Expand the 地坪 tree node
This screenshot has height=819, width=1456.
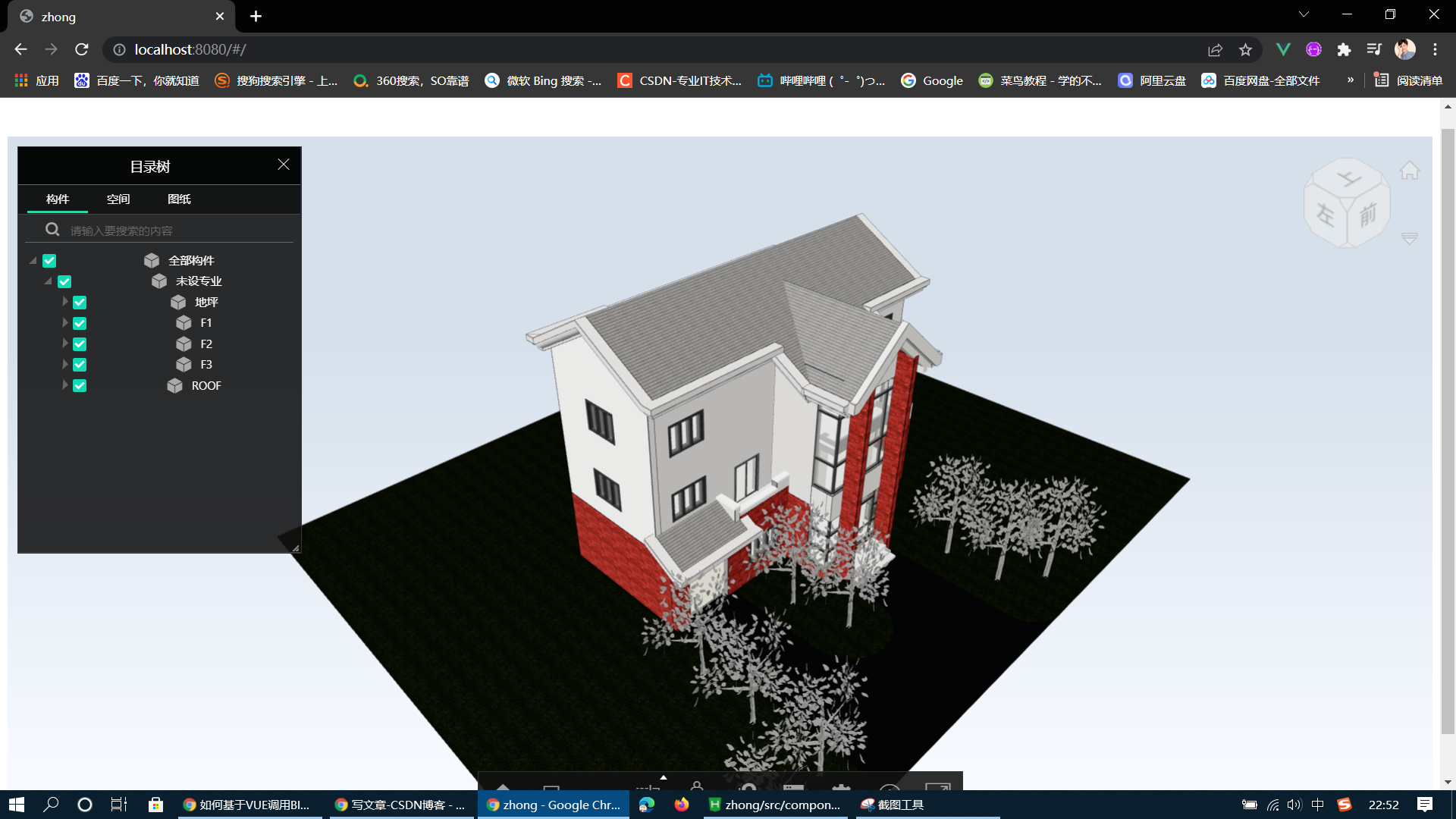(65, 302)
